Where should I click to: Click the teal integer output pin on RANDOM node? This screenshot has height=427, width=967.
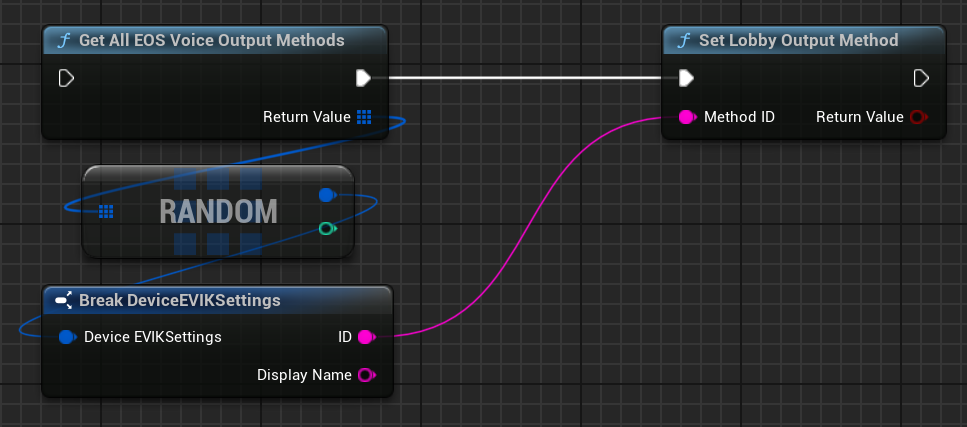pos(326,229)
